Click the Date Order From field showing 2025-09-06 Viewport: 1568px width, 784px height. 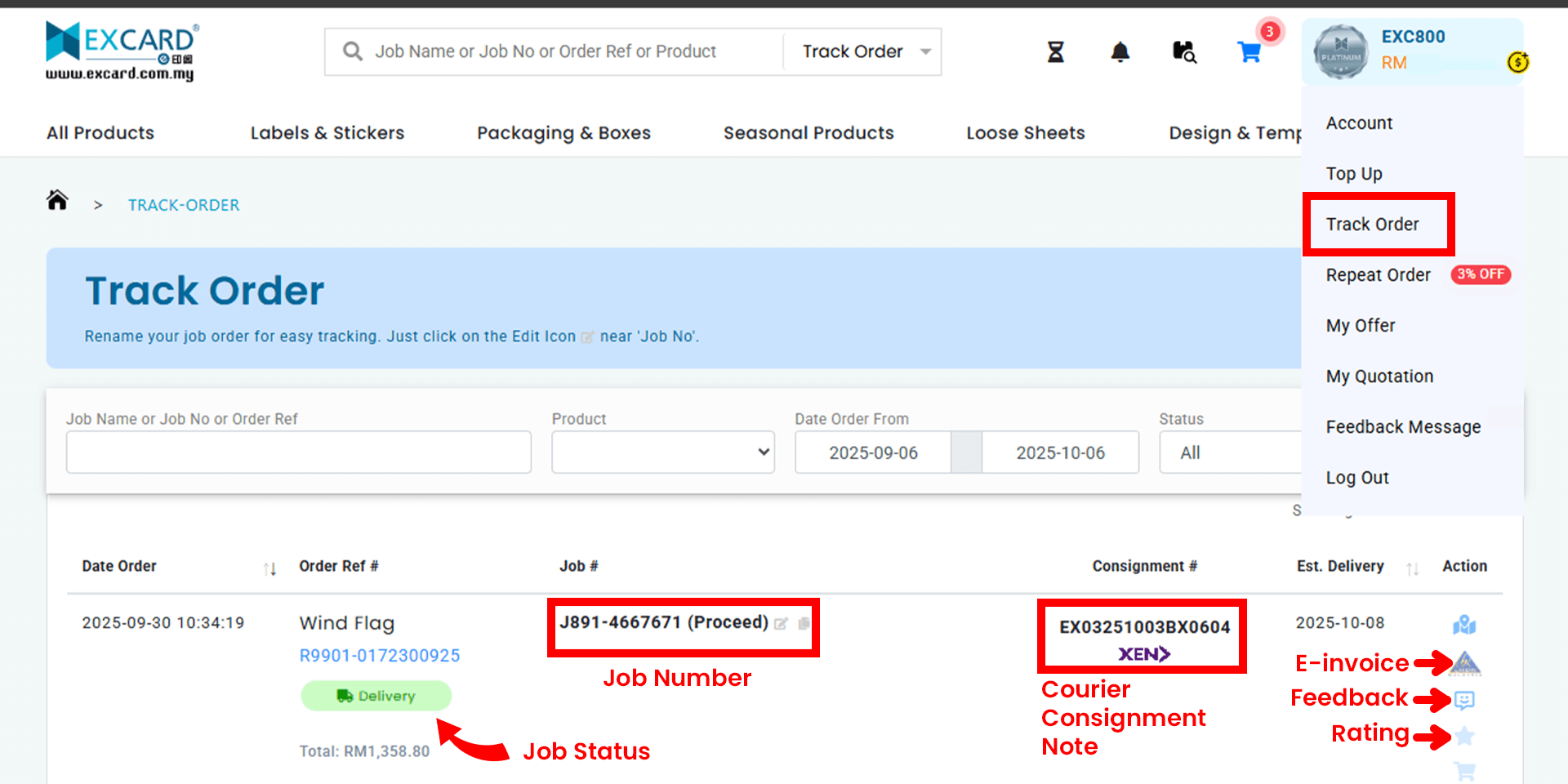pos(872,452)
